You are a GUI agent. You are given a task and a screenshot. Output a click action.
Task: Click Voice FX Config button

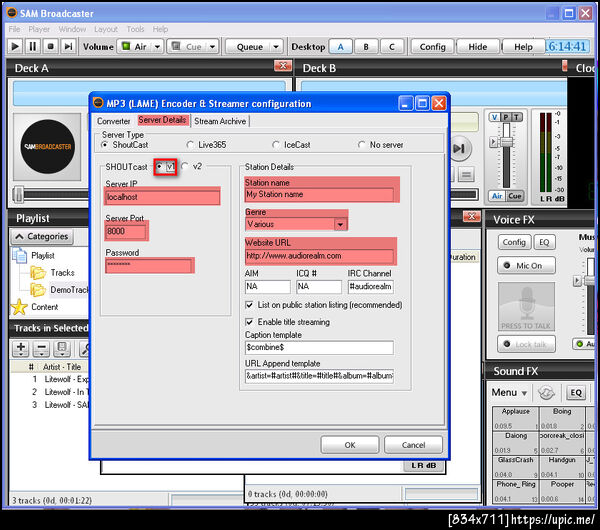514,242
